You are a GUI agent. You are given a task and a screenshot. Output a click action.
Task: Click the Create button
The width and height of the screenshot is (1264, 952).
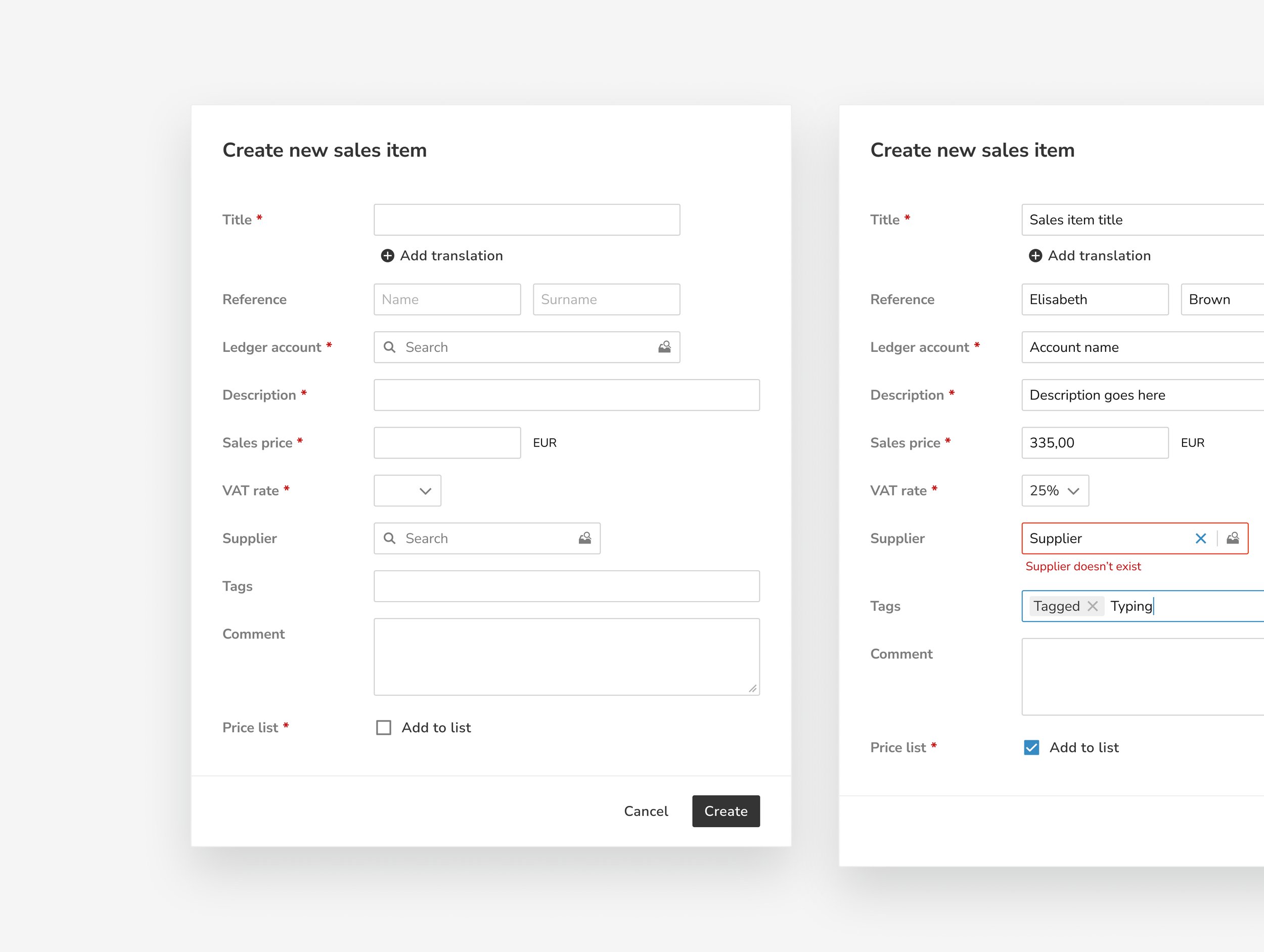click(726, 811)
